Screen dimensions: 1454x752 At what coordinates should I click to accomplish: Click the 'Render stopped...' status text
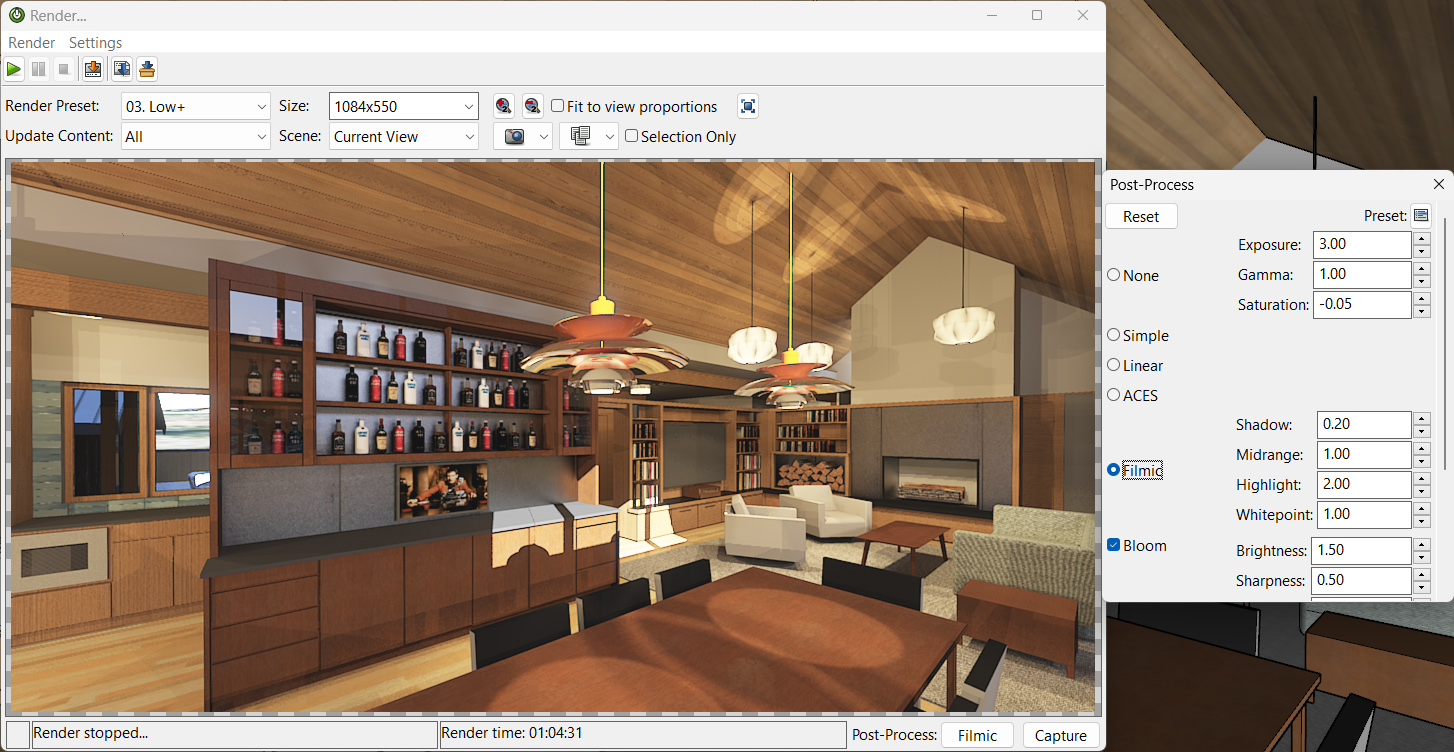(91, 733)
